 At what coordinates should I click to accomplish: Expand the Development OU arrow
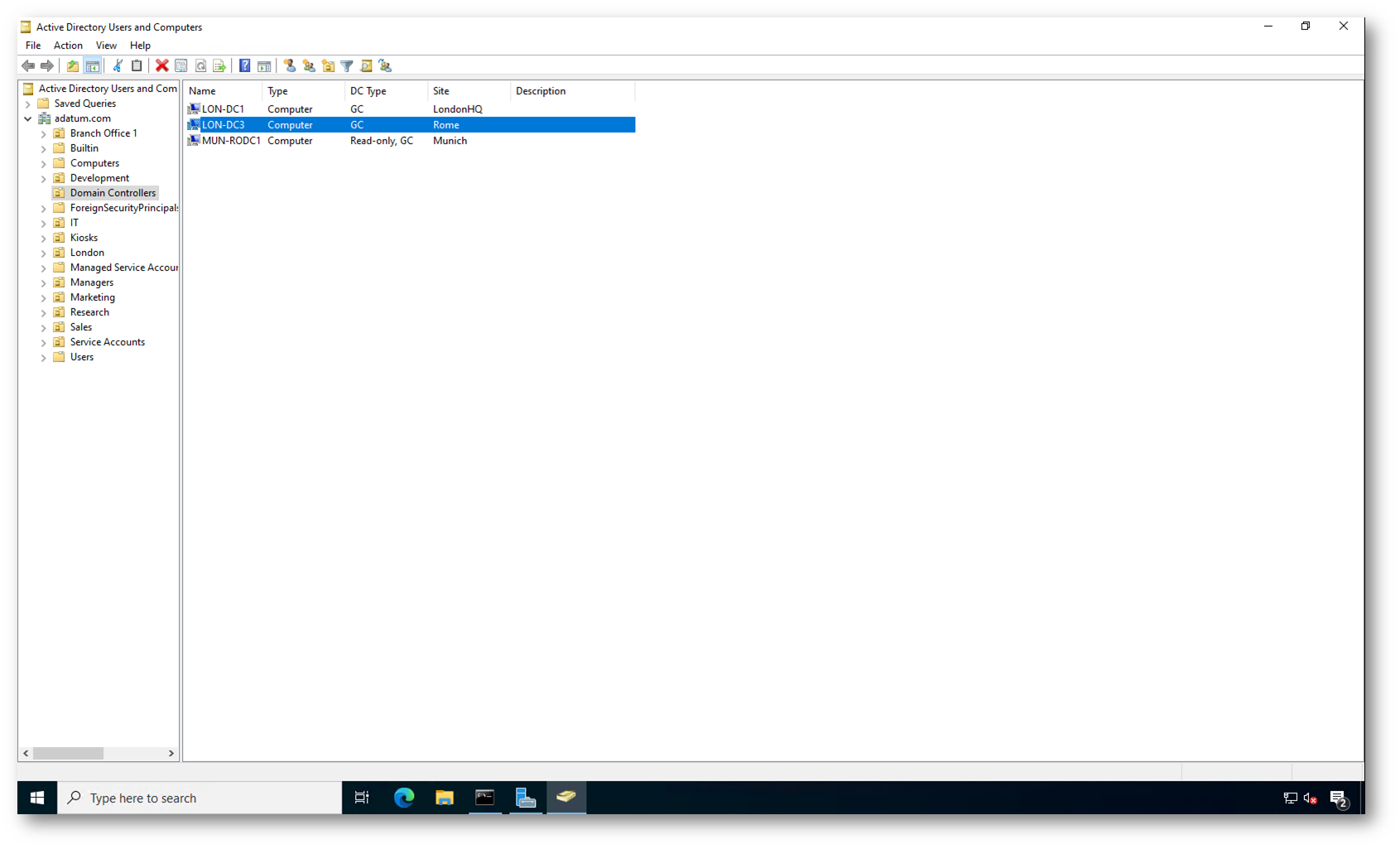point(44,179)
